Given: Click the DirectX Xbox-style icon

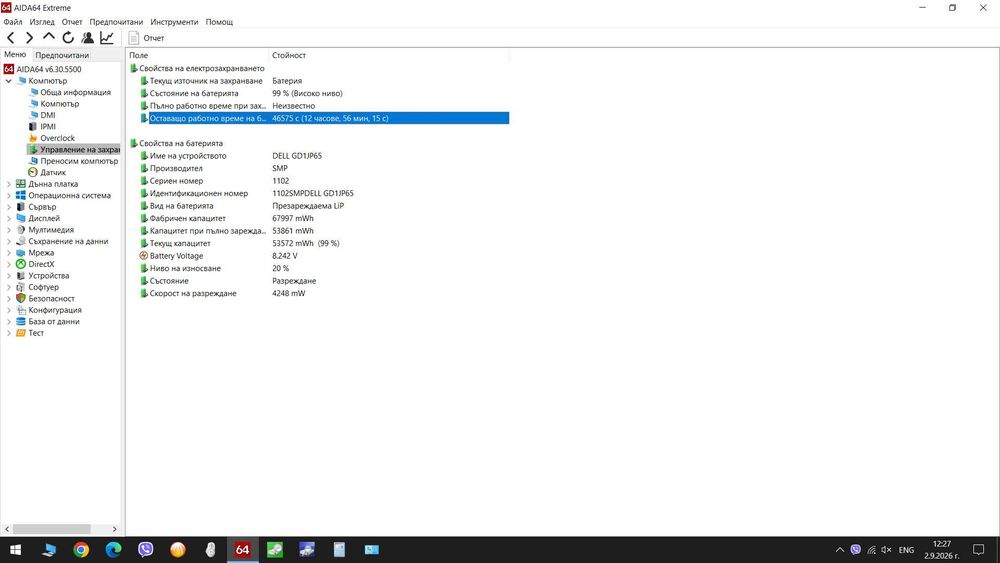Looking at the screenshot, I should (21, 265).
